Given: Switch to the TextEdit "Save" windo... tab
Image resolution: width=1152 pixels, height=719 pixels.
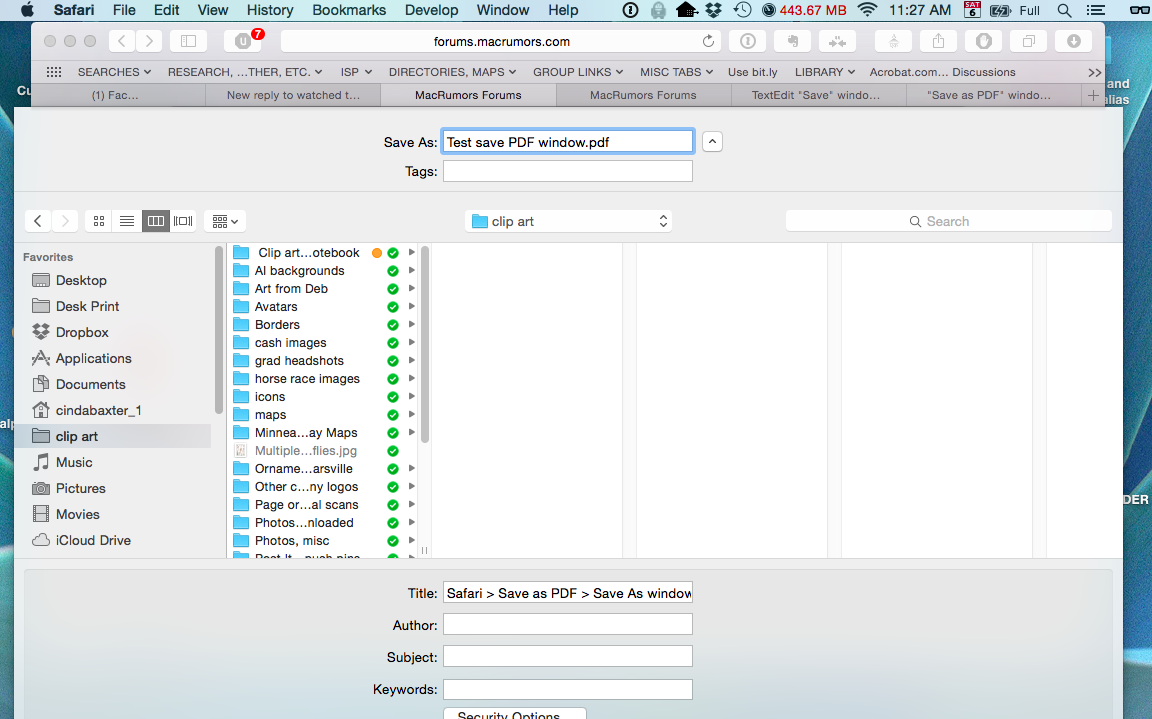Looking at the screenshot, I should (x=816, y=95).
